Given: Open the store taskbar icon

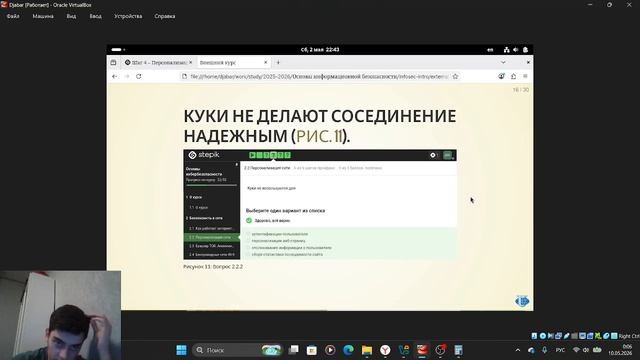Looking at the screenshot, I should click(312, 350).
